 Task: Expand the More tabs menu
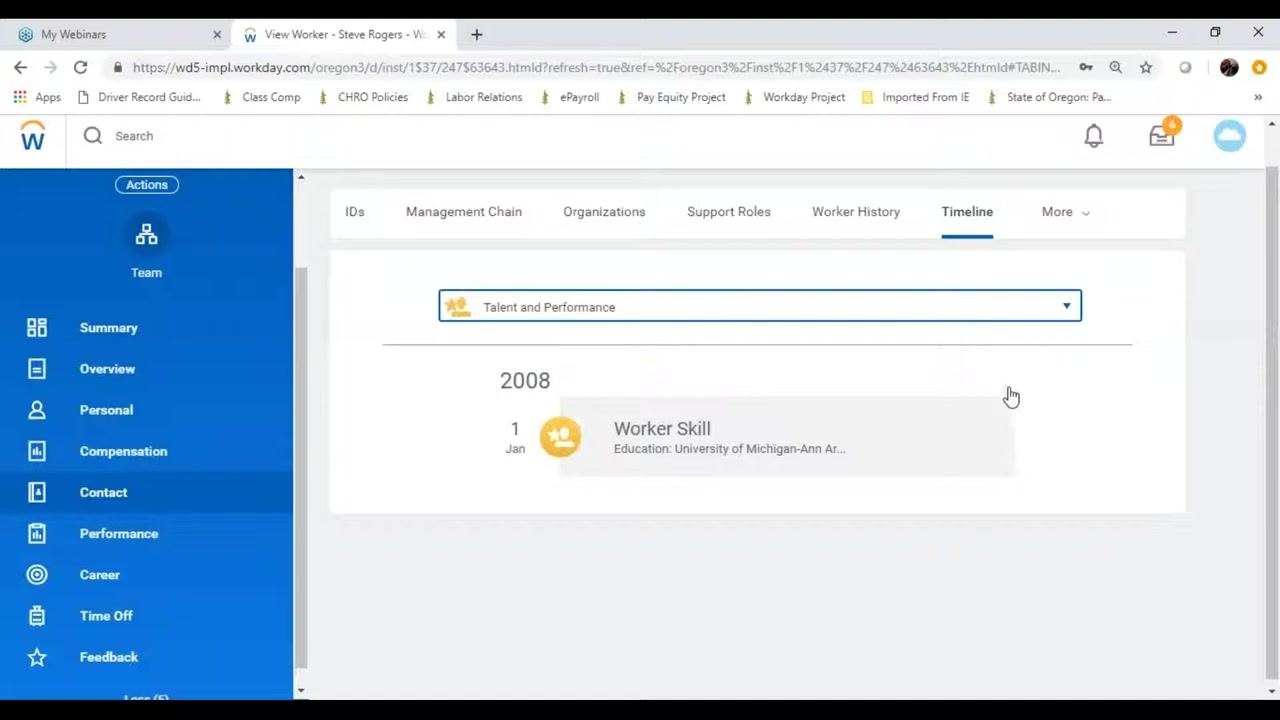[x=1065, y=212]
